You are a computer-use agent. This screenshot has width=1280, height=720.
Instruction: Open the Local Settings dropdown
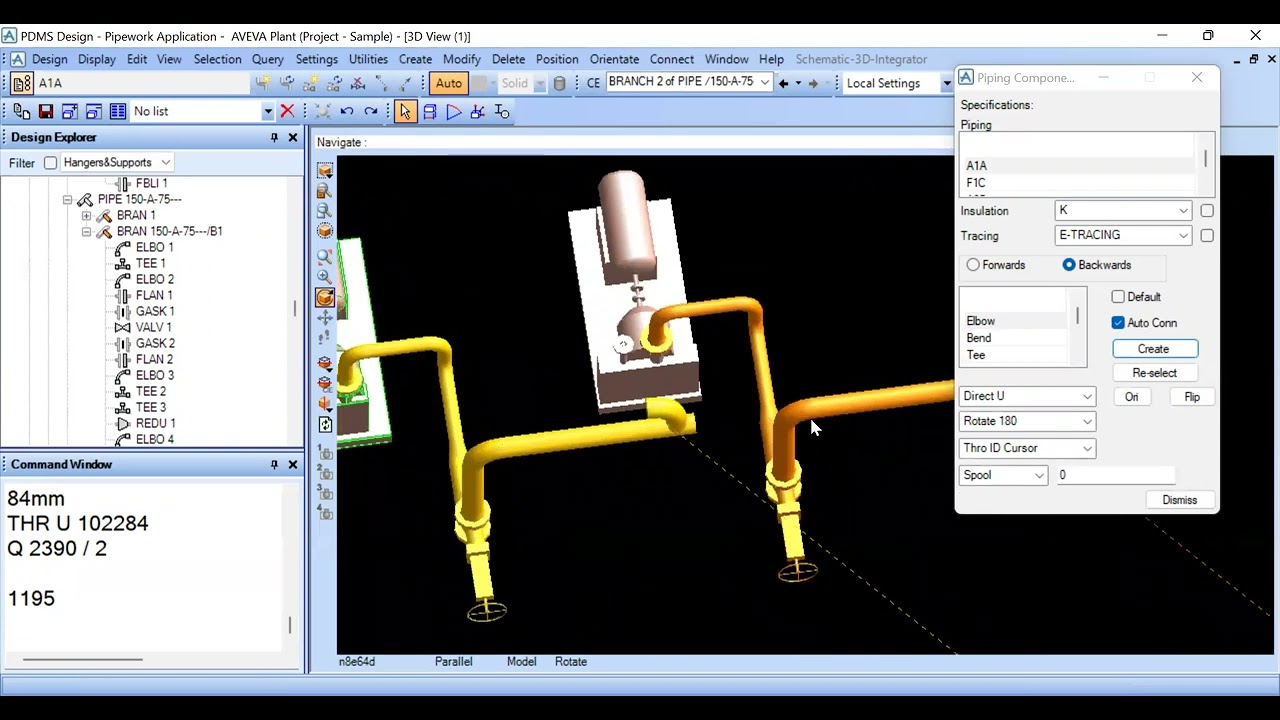pyautogui.click(x=946, y=83)
